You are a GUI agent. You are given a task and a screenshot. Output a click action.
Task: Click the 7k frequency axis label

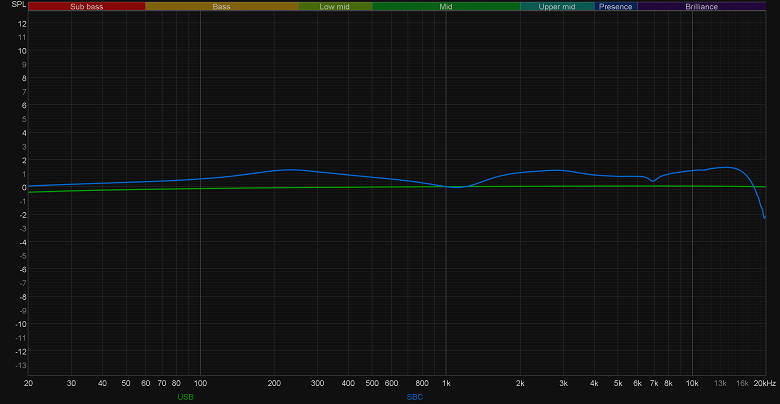(x=654, y=383)
